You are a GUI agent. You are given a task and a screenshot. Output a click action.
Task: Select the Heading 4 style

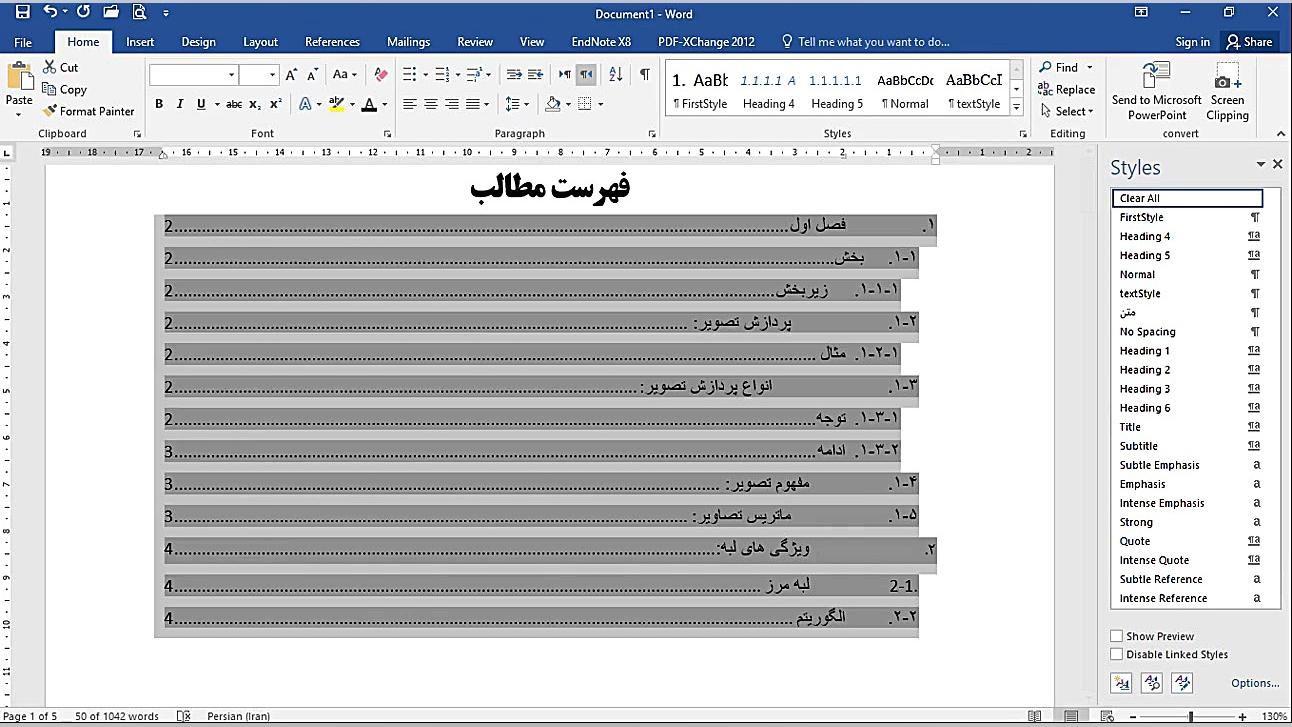pos(1145,236)
